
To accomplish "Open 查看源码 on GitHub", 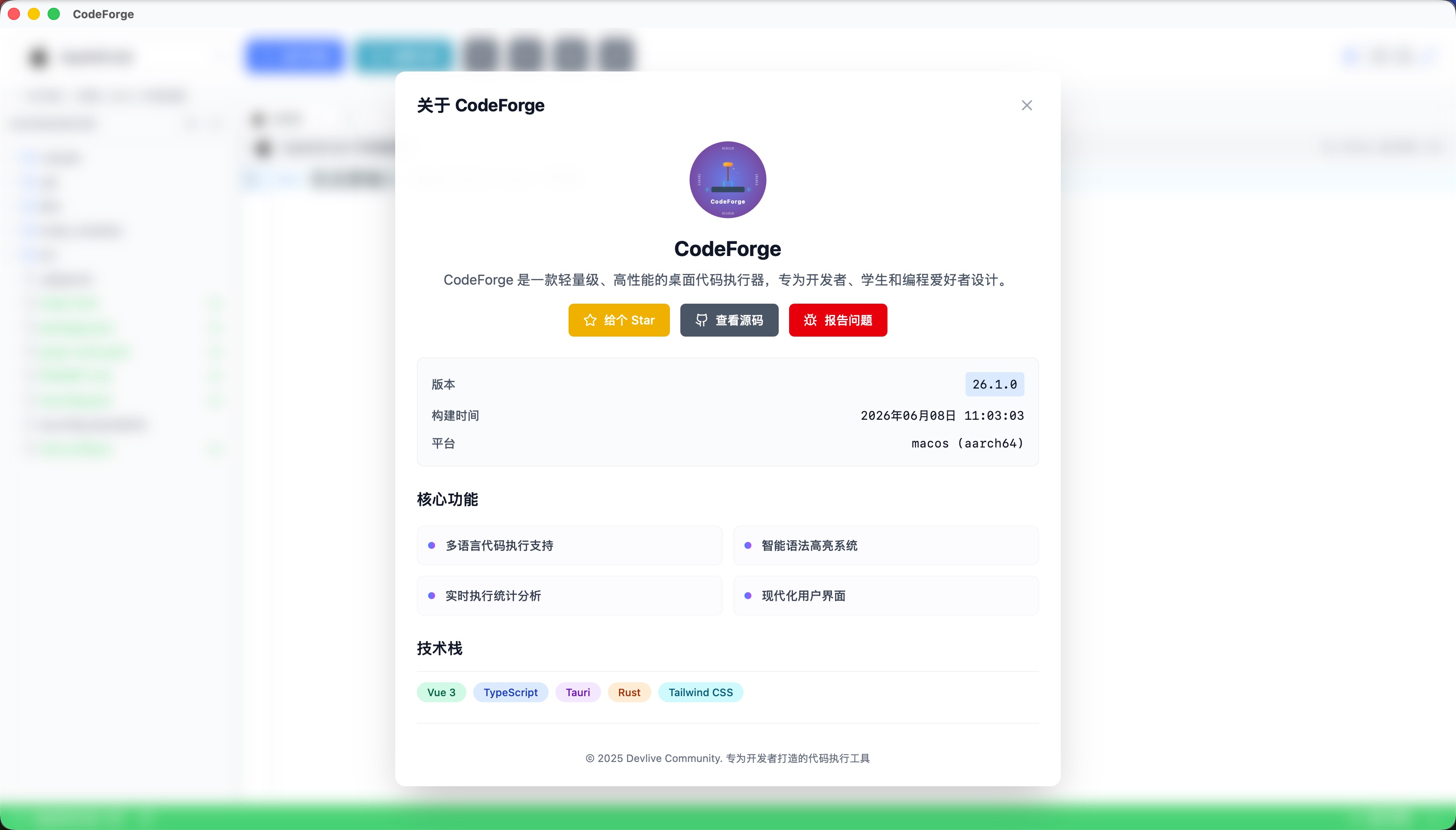I will (728, 321).
